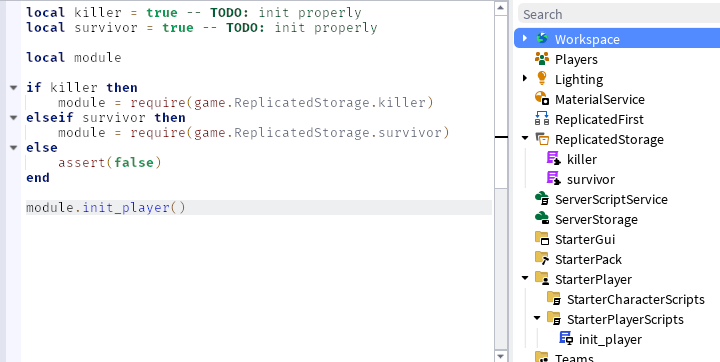Click the 'end' keyword line
This screenshot has width=720, height=362.
38,177
